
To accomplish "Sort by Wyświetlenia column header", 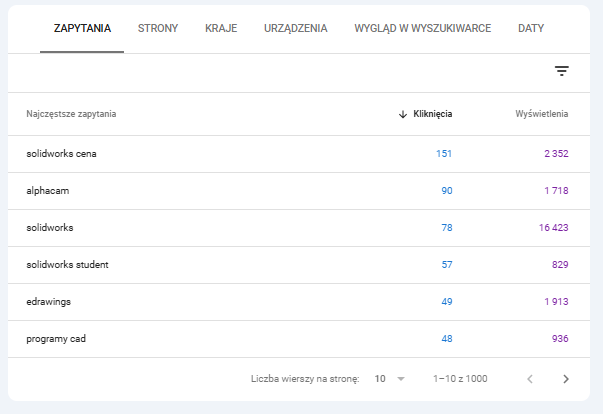I will [541, 114].
